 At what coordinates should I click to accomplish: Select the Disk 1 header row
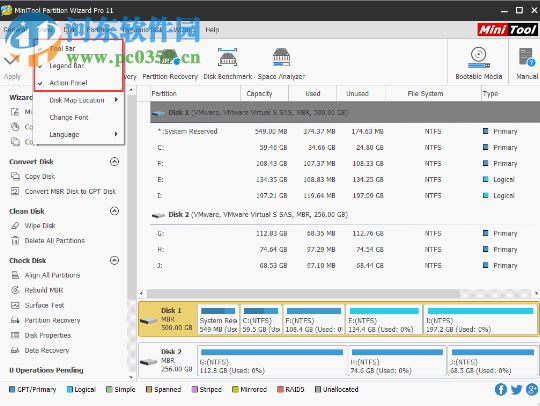(345, 112)
